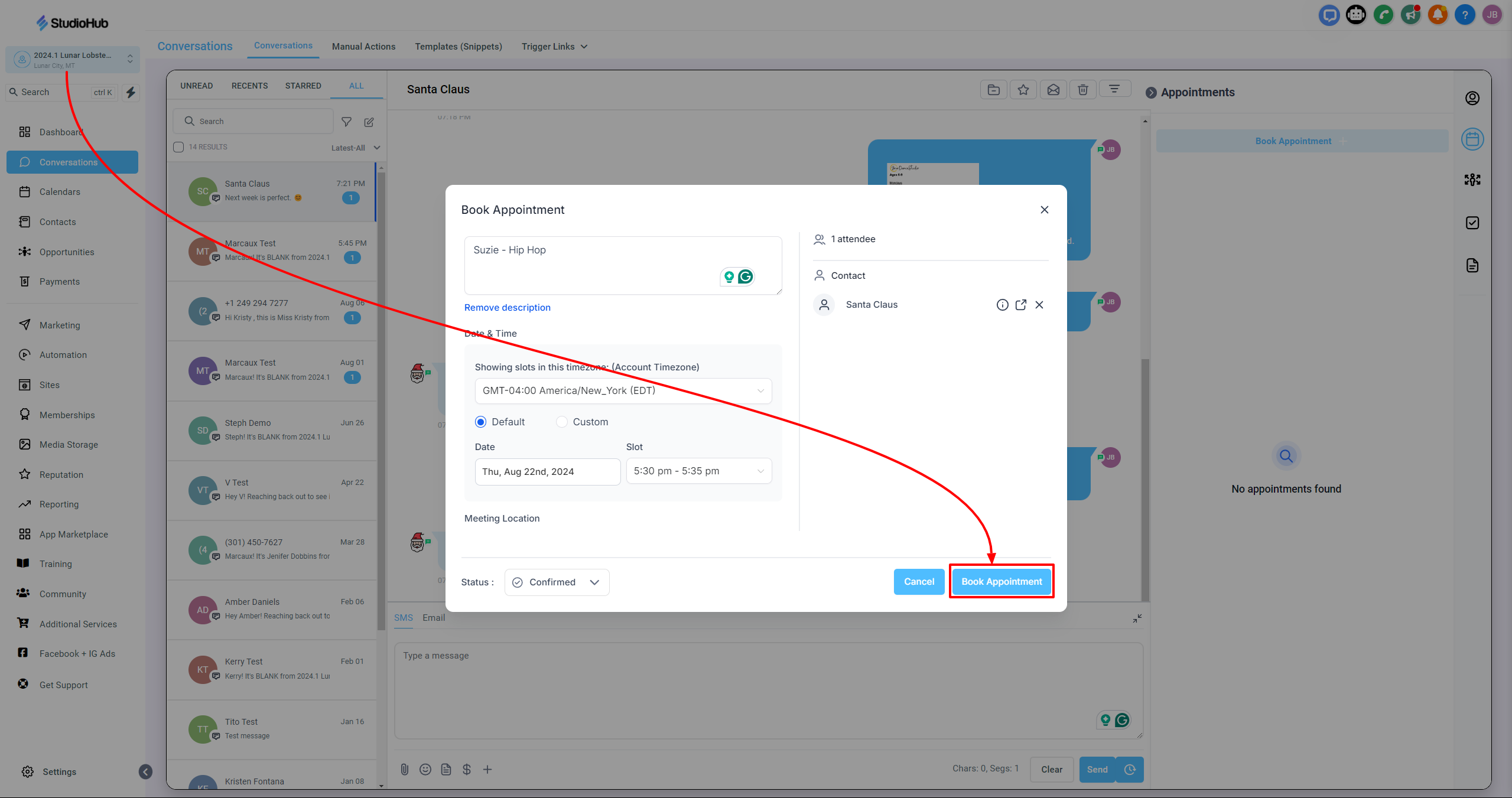Click the filter funnel icon in conversations list

pos(347,122)
